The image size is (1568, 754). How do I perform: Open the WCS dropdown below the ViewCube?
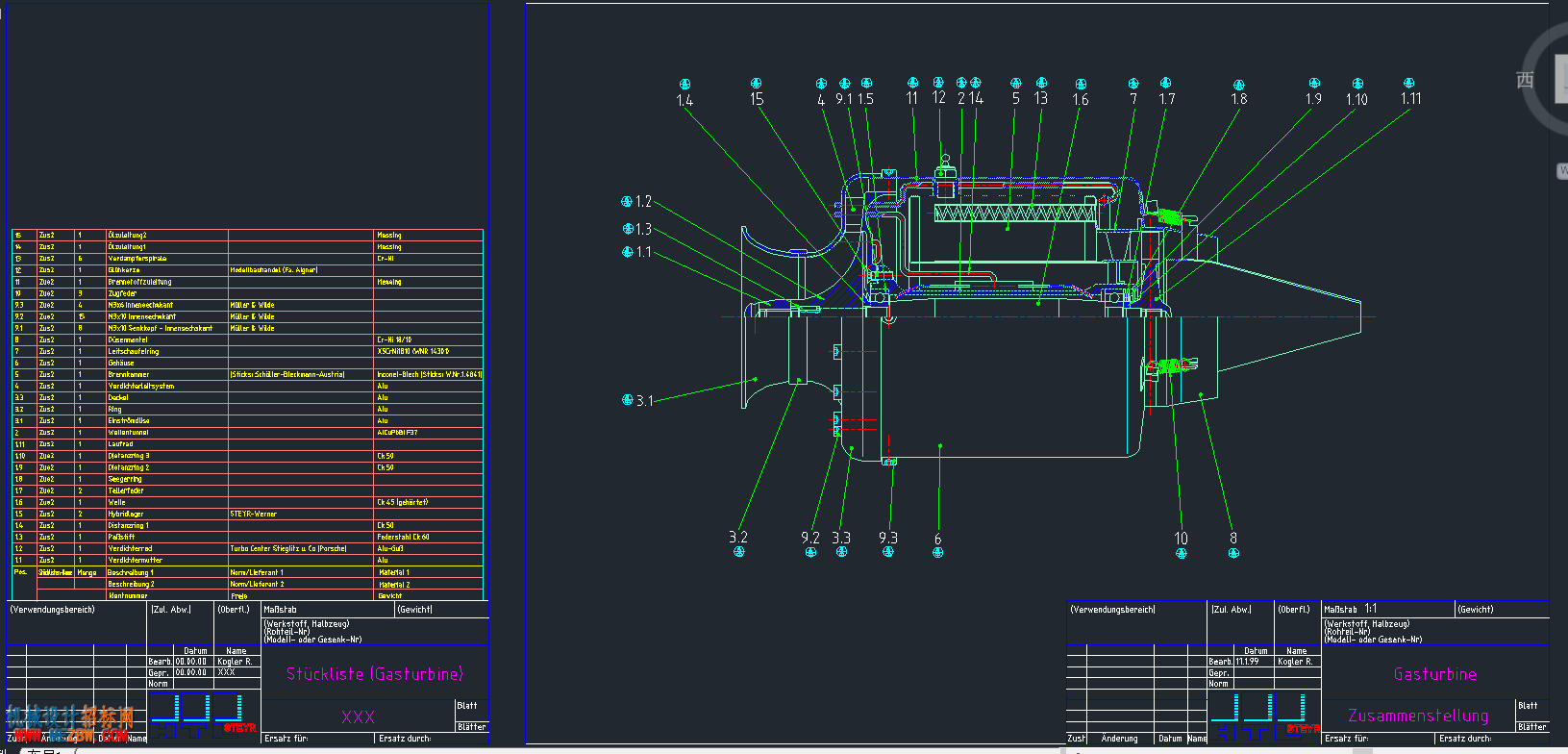[x=1561, y=170]
